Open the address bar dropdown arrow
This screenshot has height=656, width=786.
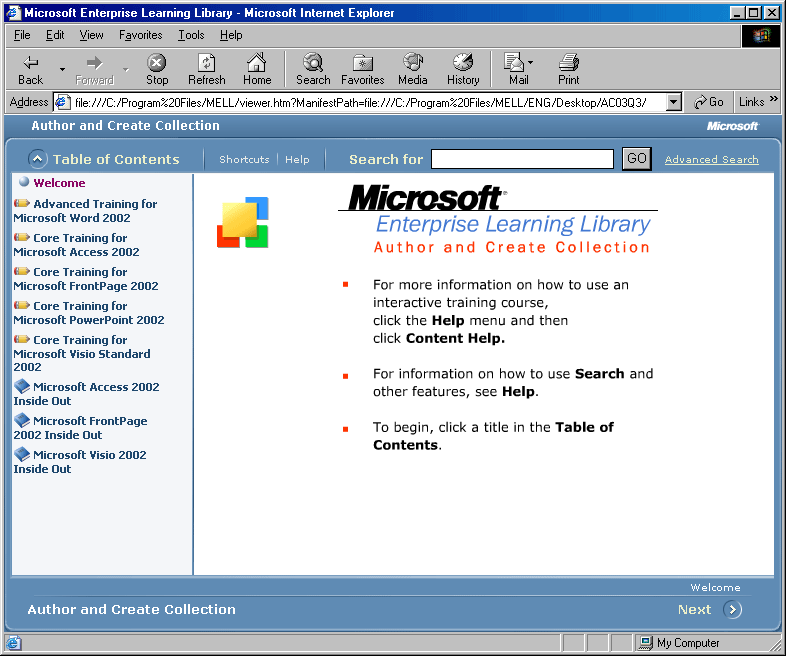point(673,102)
